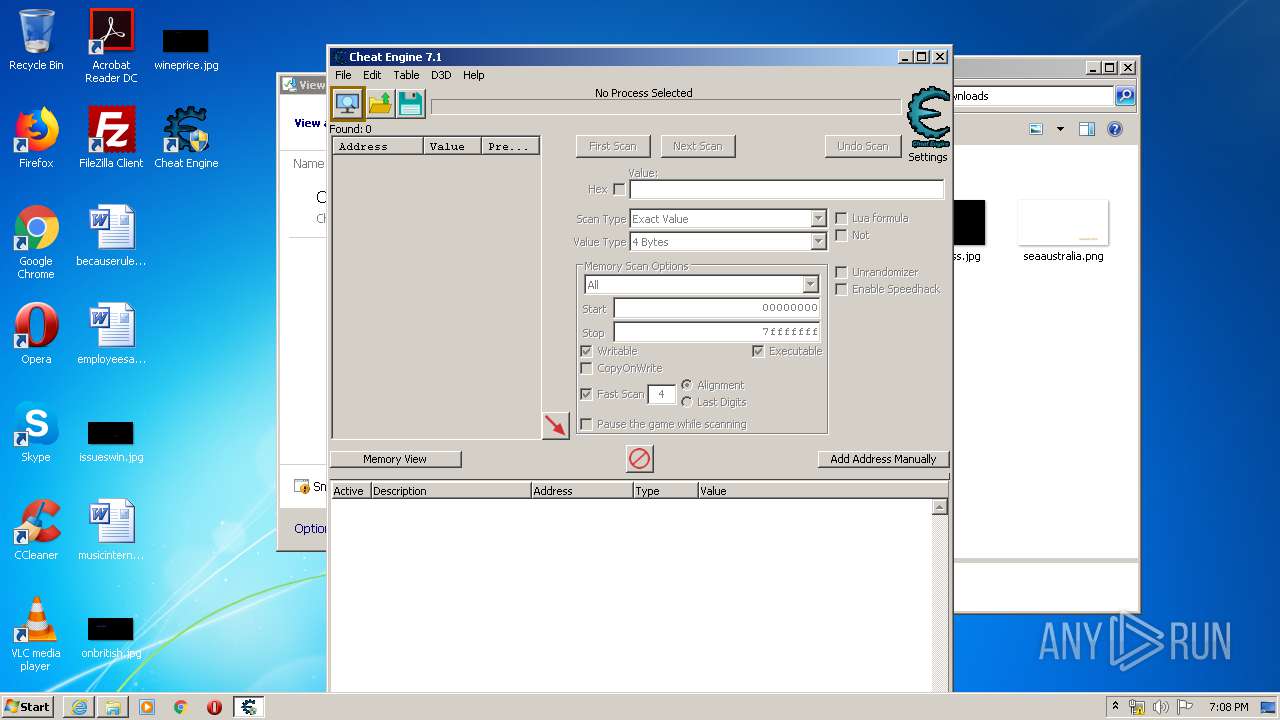Open seaaustralia.png in Explorer window

1063,231
